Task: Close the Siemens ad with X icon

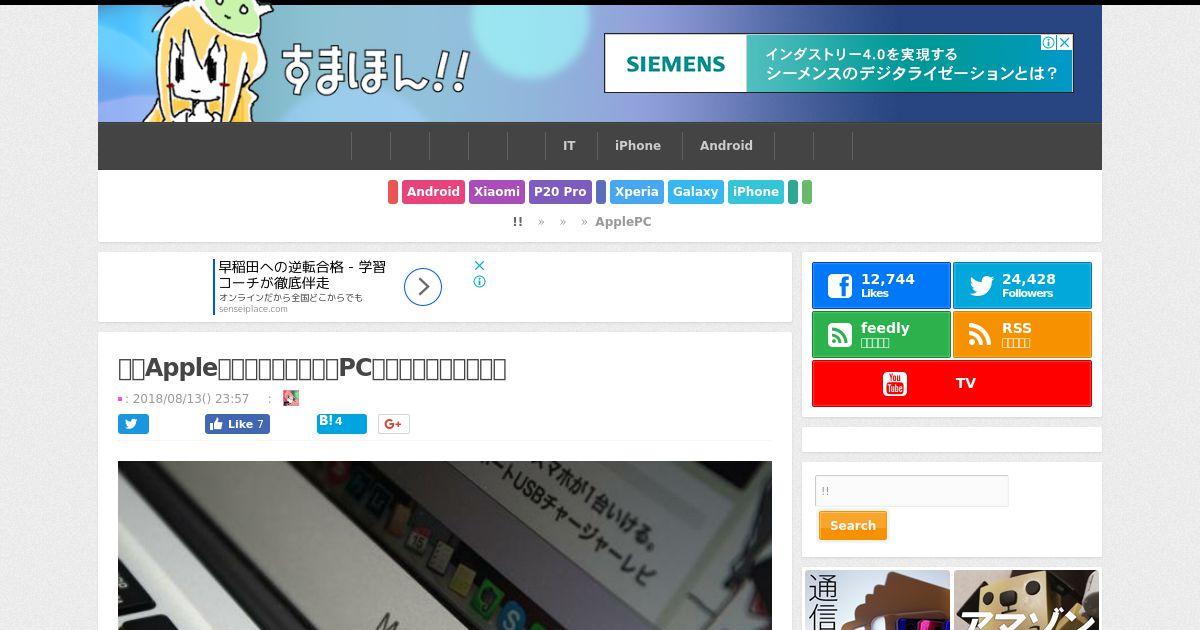Action: pos(1065,42)
